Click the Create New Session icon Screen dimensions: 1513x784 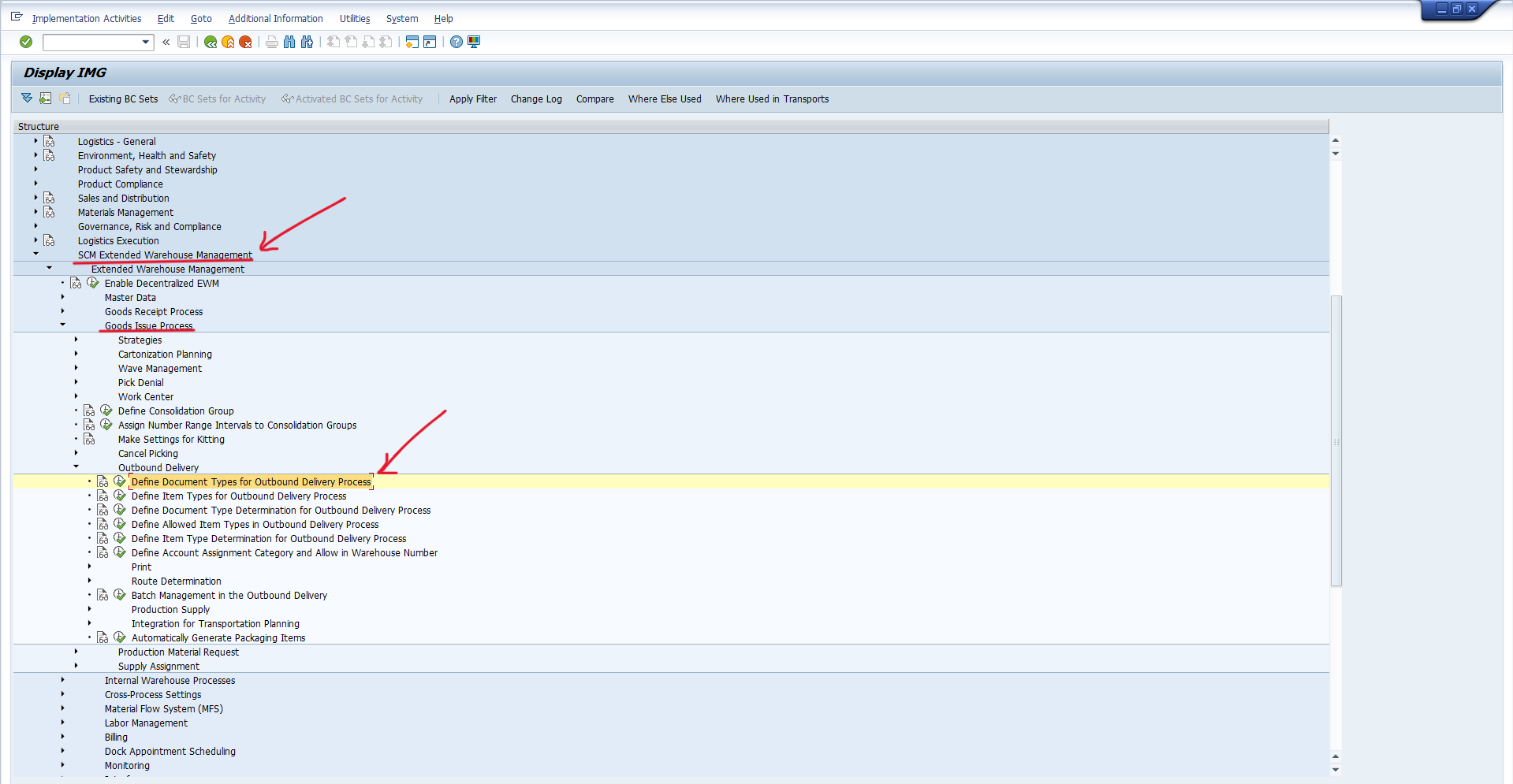click(x=412, y=42)
